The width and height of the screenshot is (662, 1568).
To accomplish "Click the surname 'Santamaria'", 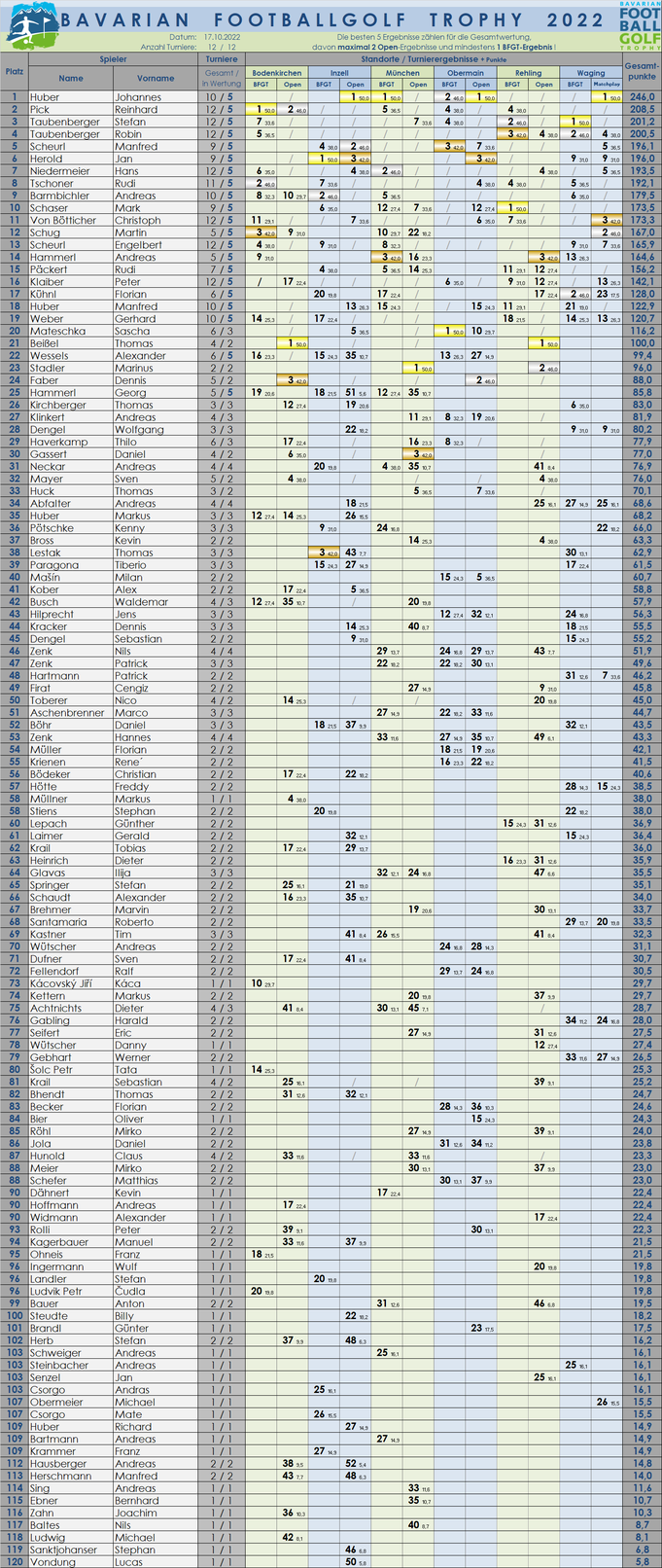I will point(58,922).
